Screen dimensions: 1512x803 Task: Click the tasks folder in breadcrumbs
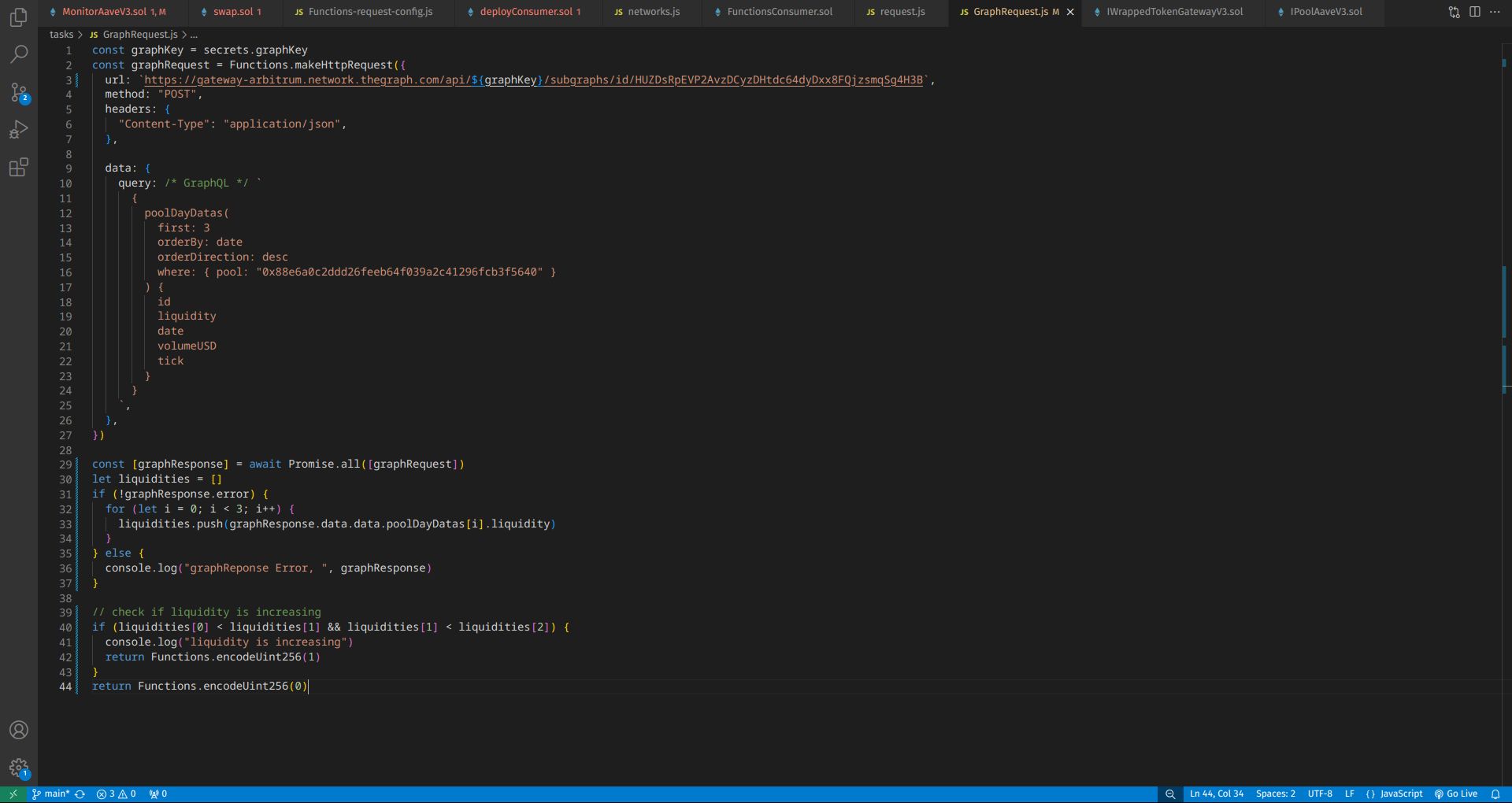(61, 35)
